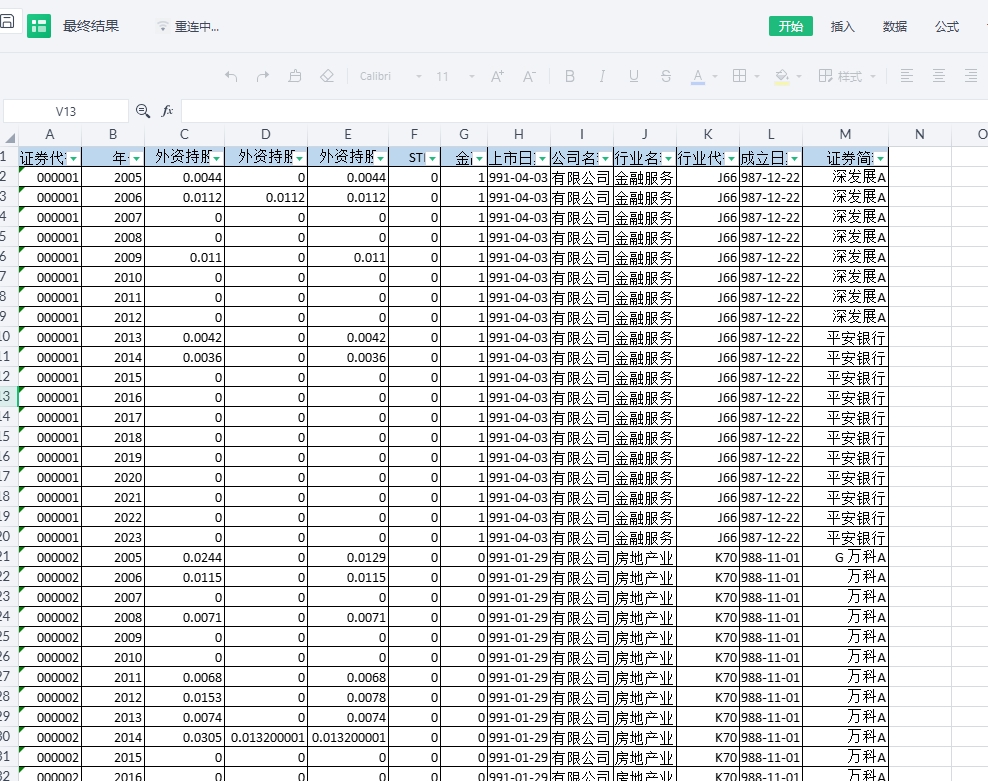The height and width of the screenshot is (781, 988).
Task: Open filter dropdown in column C header
Action: [x=217, y=158]
